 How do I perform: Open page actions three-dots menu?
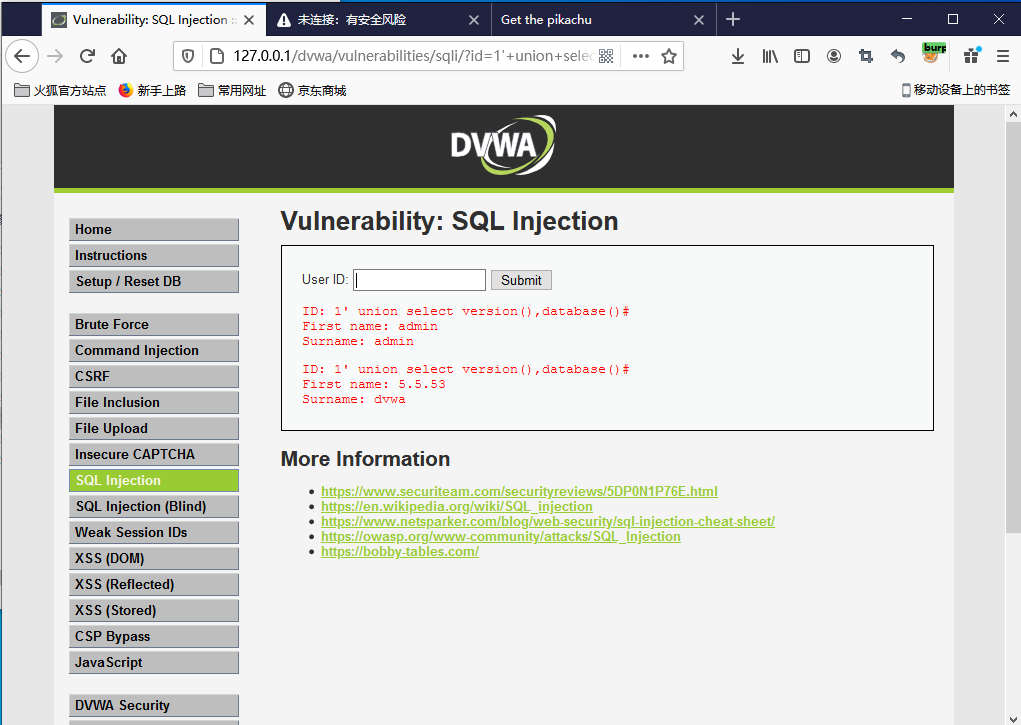[641, 56]
